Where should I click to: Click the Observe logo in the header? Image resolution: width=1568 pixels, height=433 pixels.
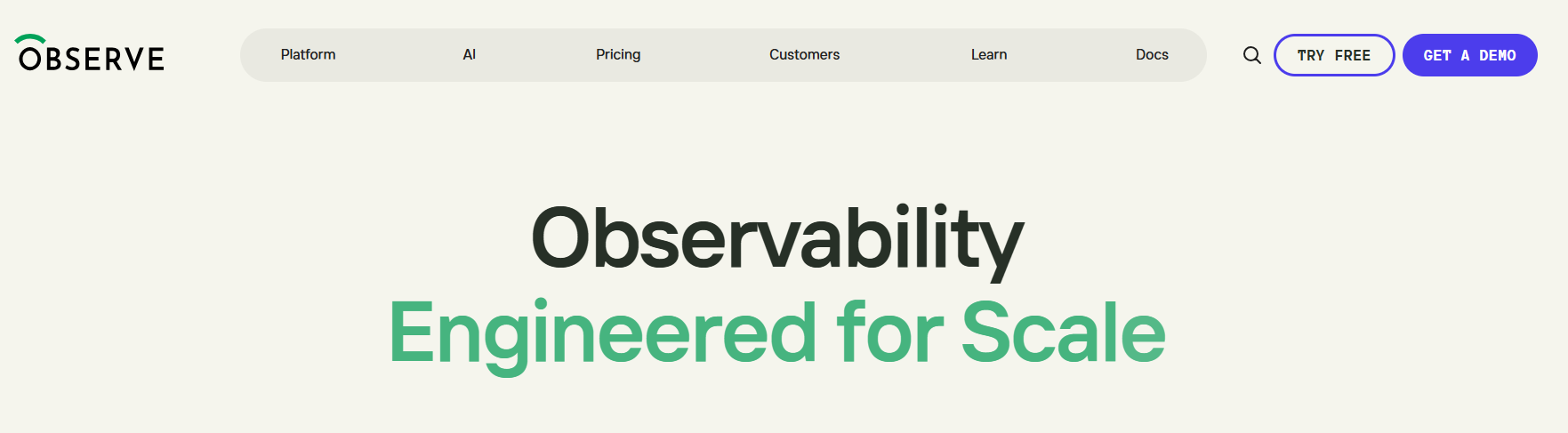91,55
